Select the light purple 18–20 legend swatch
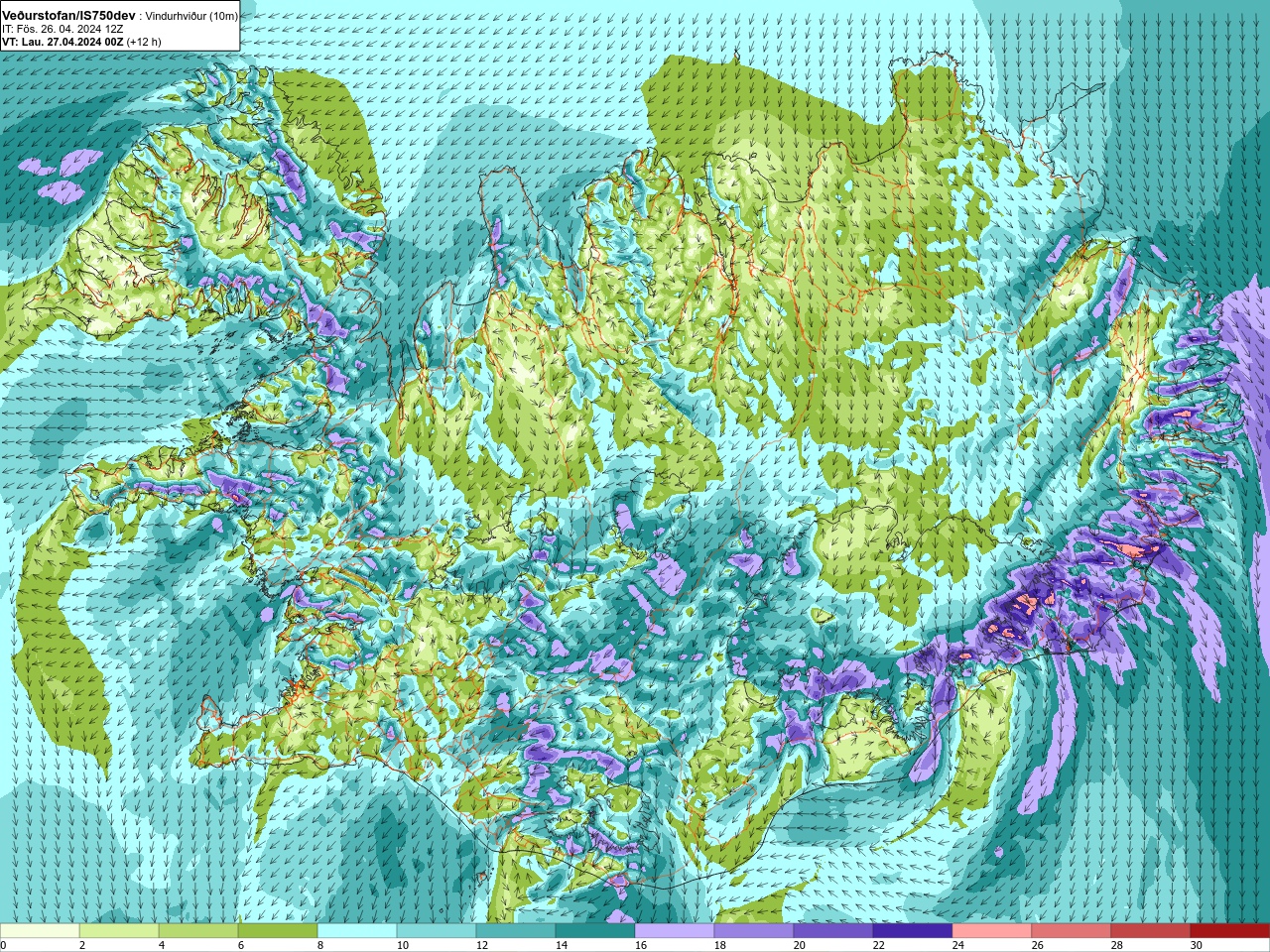This screenshot has height=952, width=1270. 754,931
